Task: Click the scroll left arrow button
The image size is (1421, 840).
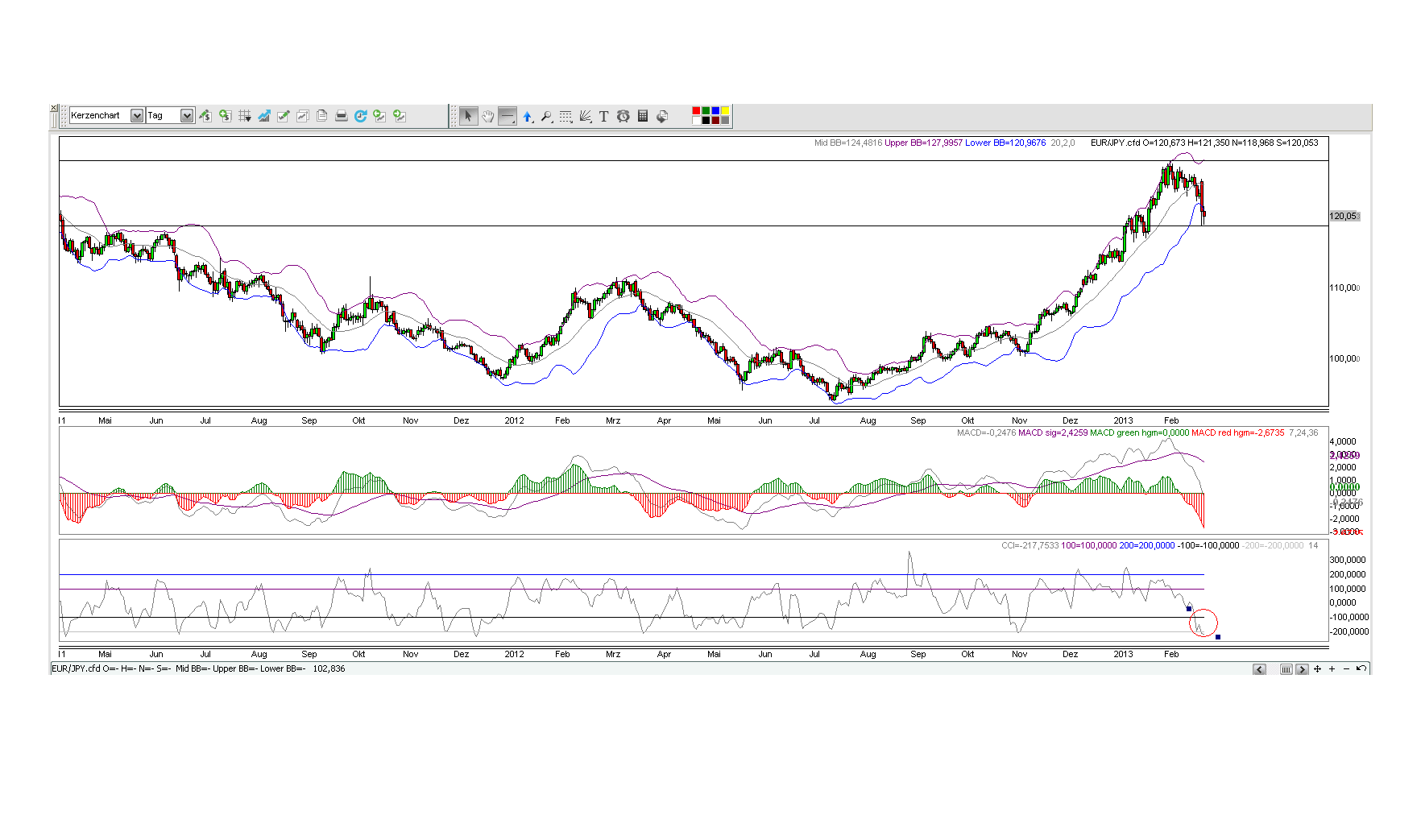Action: (x=1260, y=669)
